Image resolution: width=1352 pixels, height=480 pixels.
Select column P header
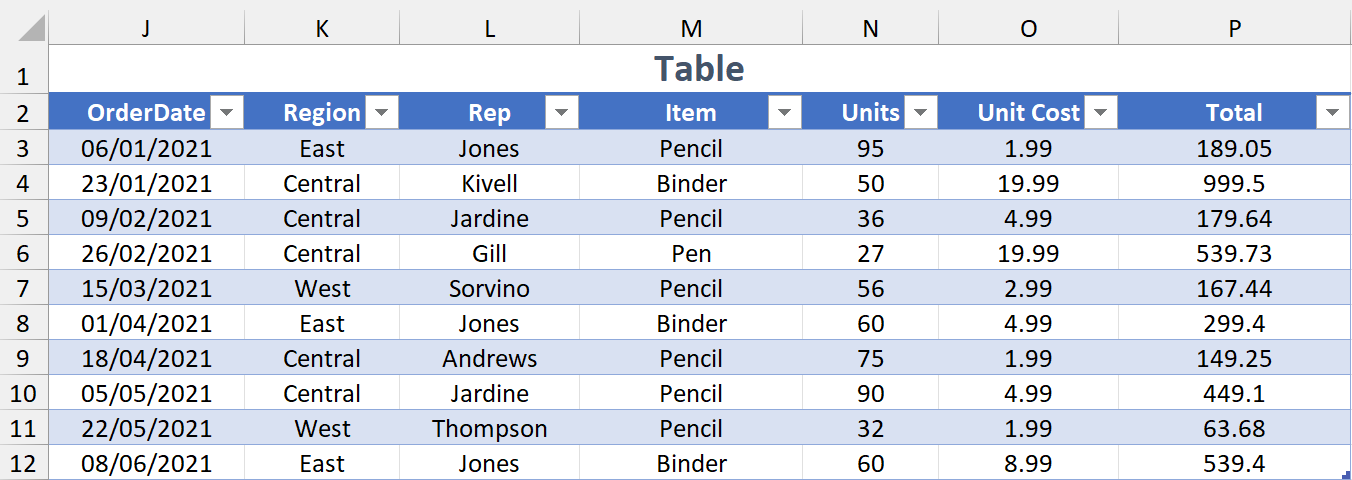[1234, 29]
